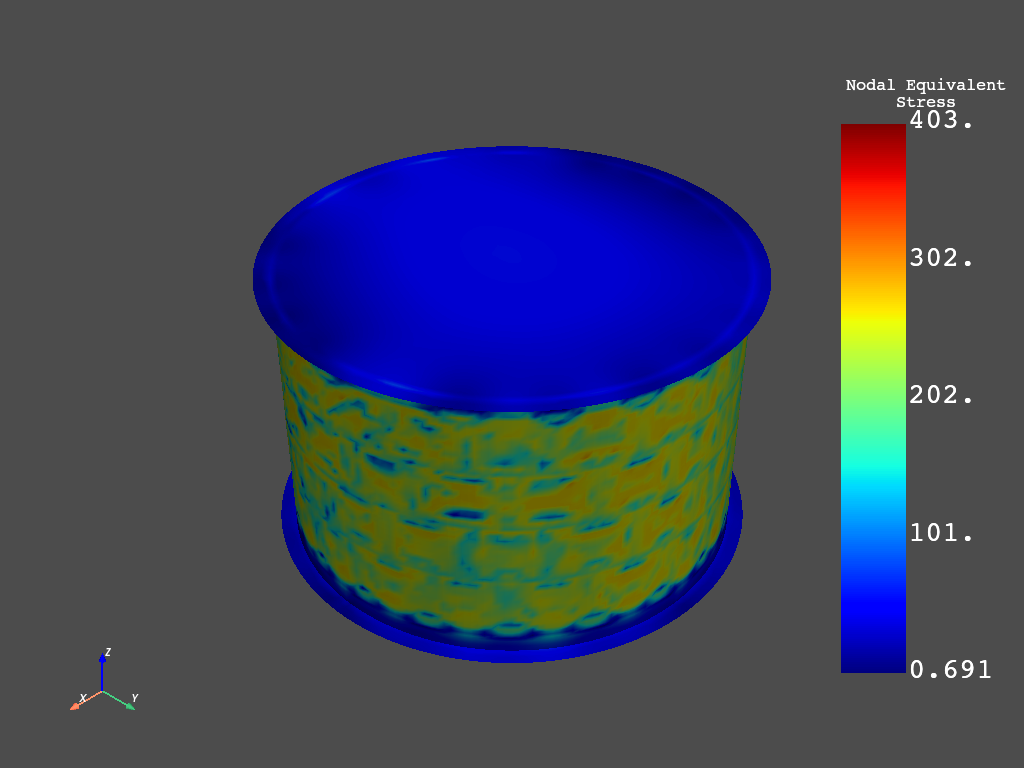Click the Nodal Equivalent Stress title

tap(925, 93)
